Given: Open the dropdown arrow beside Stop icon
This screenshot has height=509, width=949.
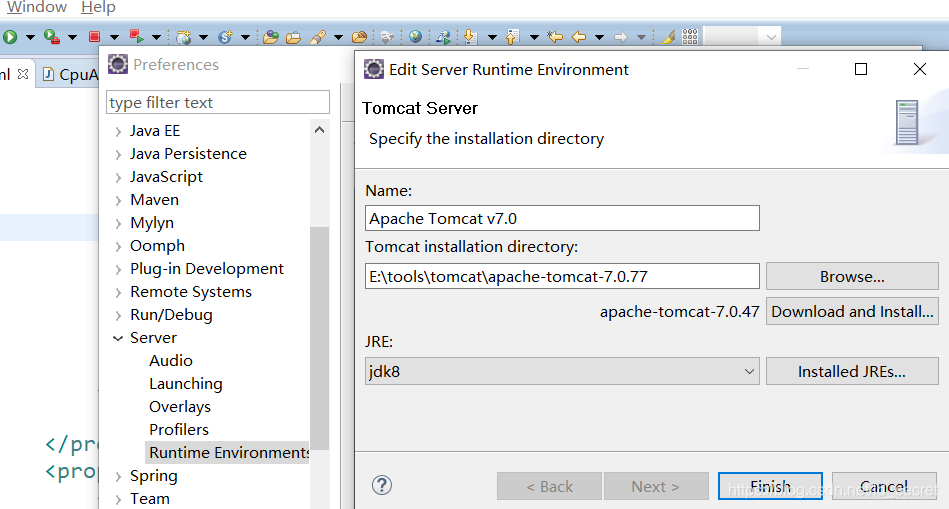Looking at the screenshot, I should click(114, 38).
